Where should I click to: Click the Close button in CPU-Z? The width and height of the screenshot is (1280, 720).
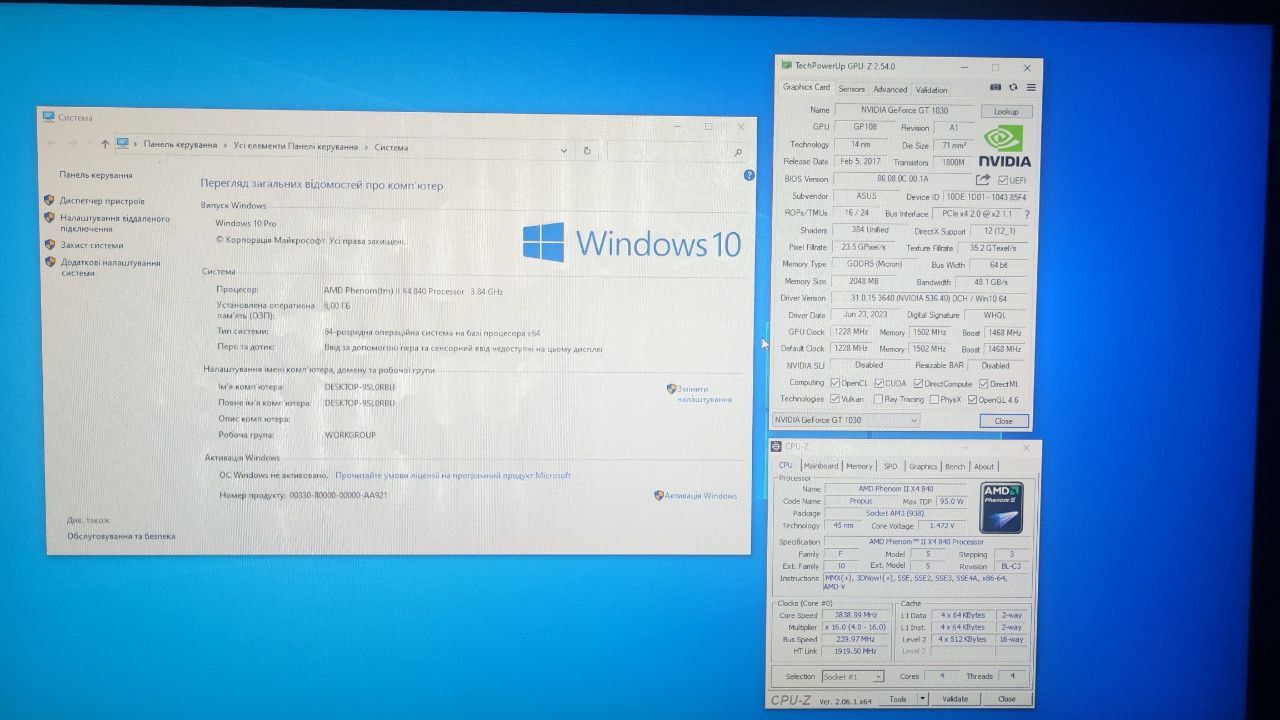click(1006, 699)
